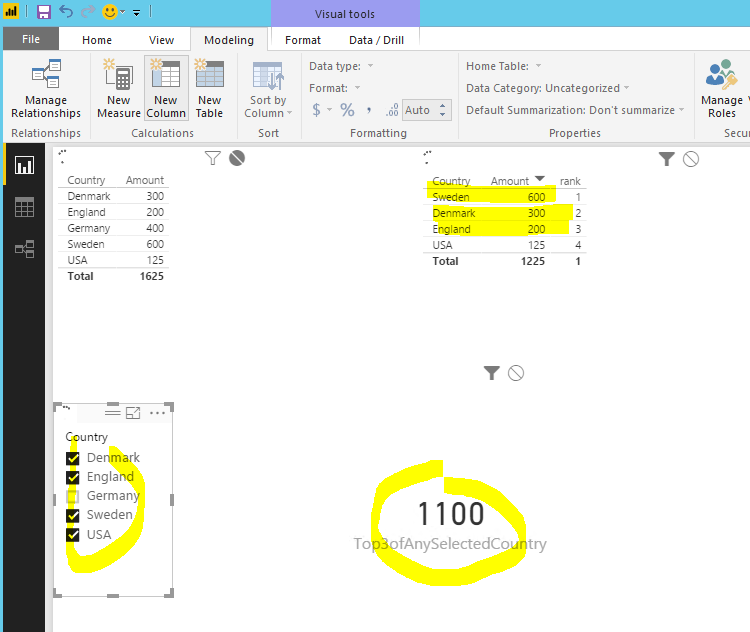Screen dimensions: 750x632
Task: Apply currency dollar format
Action: pos(316,110)
